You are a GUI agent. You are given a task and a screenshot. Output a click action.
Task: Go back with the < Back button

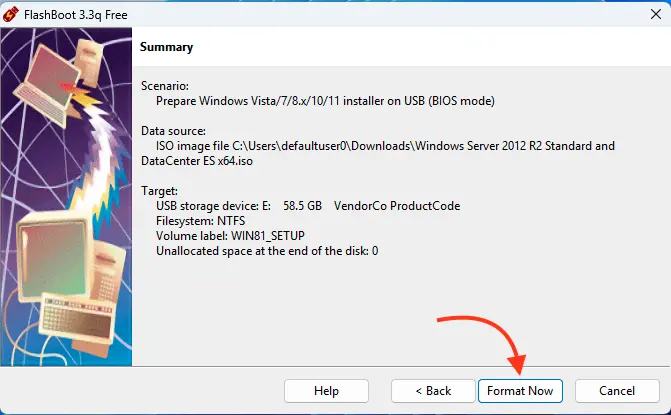(x=433, y=391)
